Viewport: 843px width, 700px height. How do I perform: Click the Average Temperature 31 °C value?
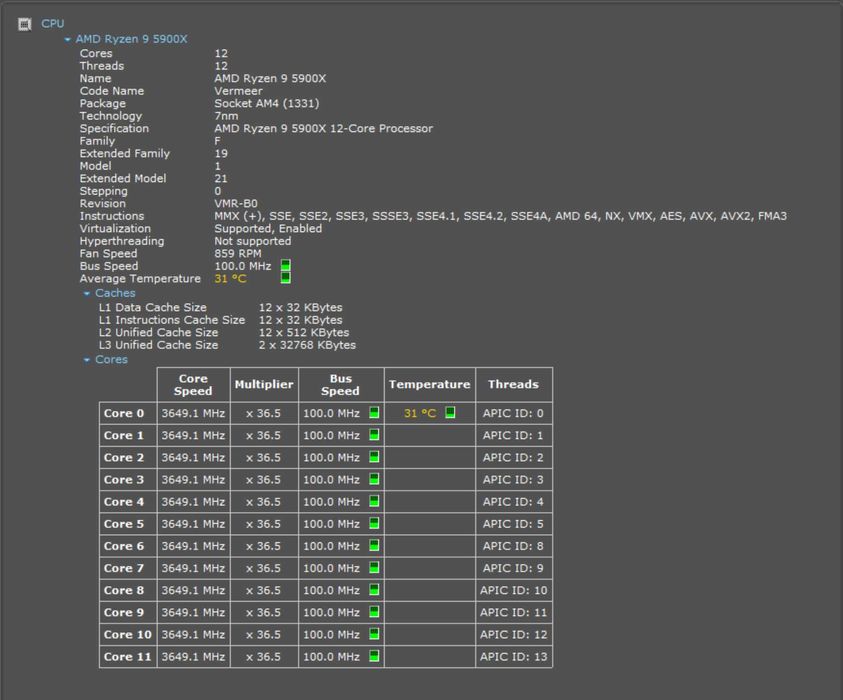(230, 278)
